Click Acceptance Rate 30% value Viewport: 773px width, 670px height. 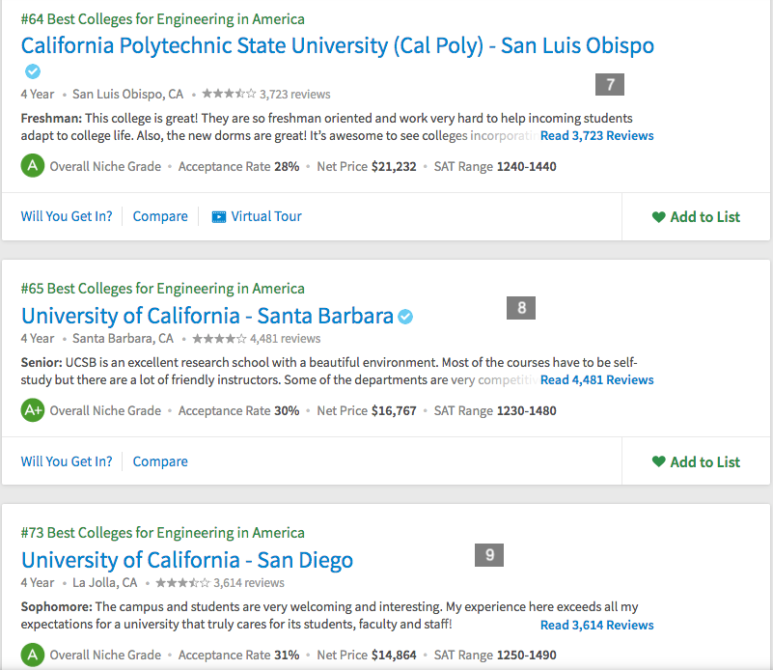[287, 411]
